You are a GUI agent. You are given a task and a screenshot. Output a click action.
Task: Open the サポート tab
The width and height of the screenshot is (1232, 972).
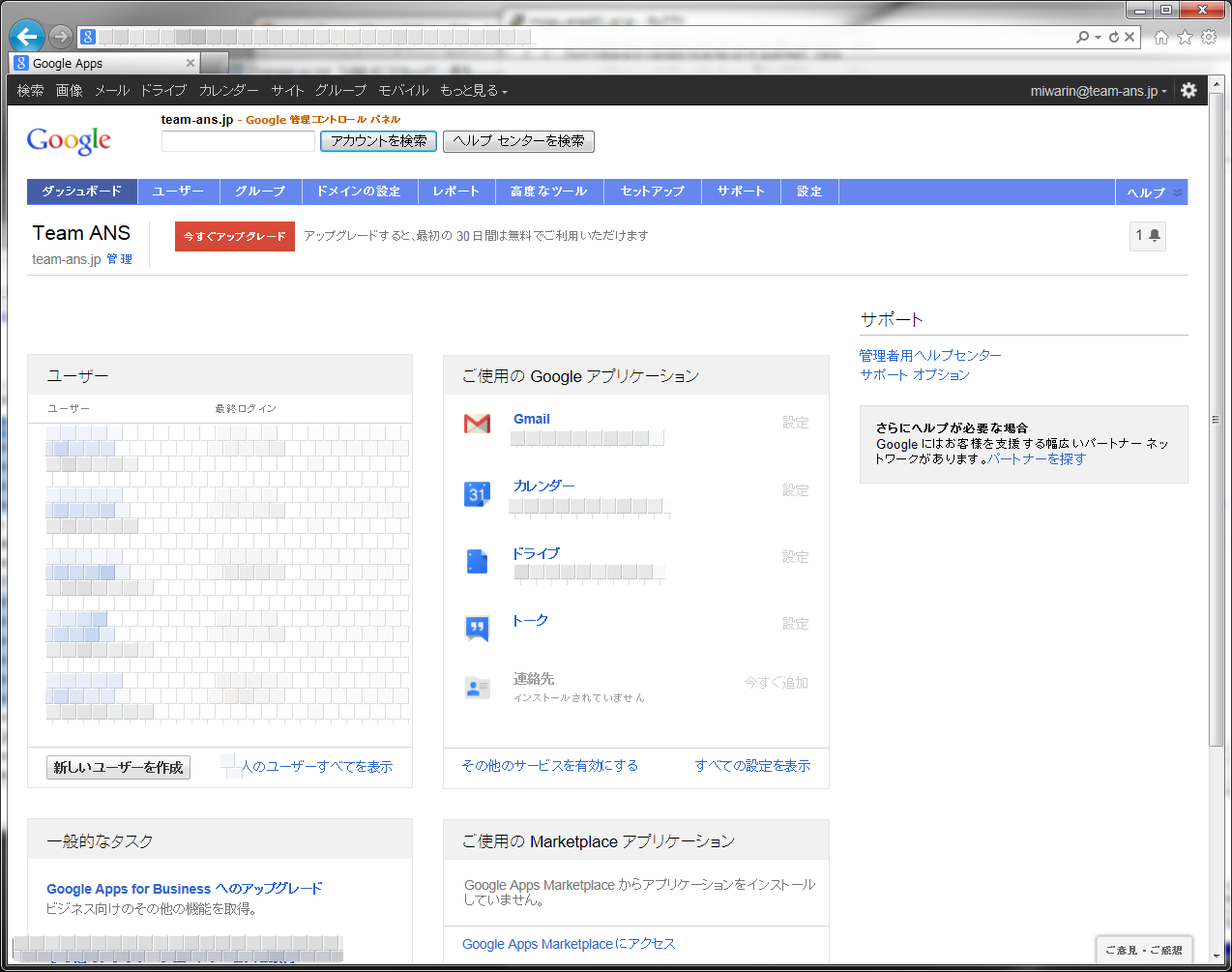(741, 191)
